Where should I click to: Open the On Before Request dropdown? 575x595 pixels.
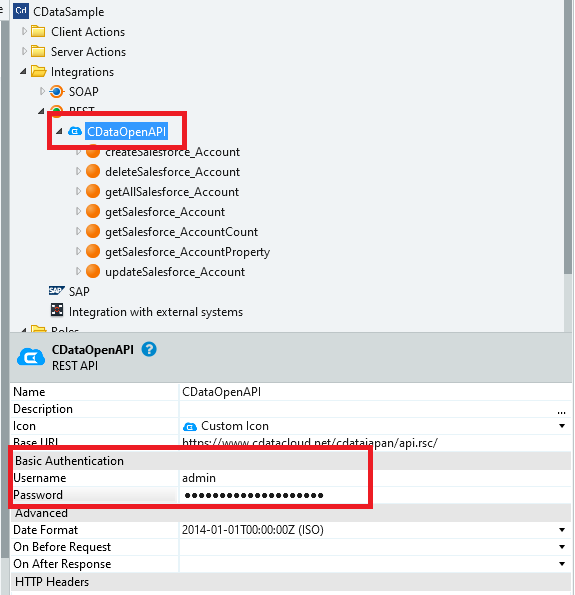point(562,547)
